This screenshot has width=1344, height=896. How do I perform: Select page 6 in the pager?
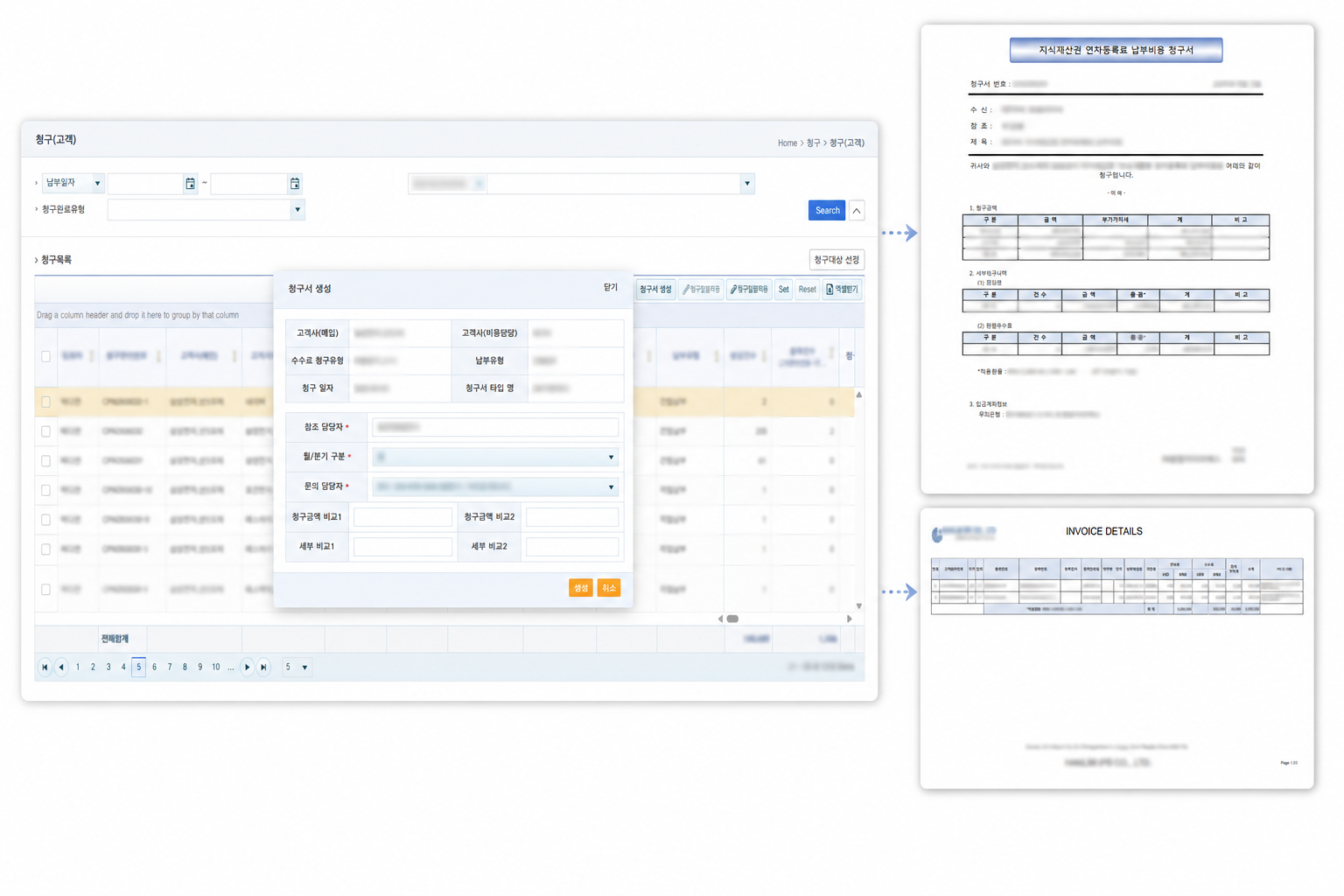click(x=154, y=667)
